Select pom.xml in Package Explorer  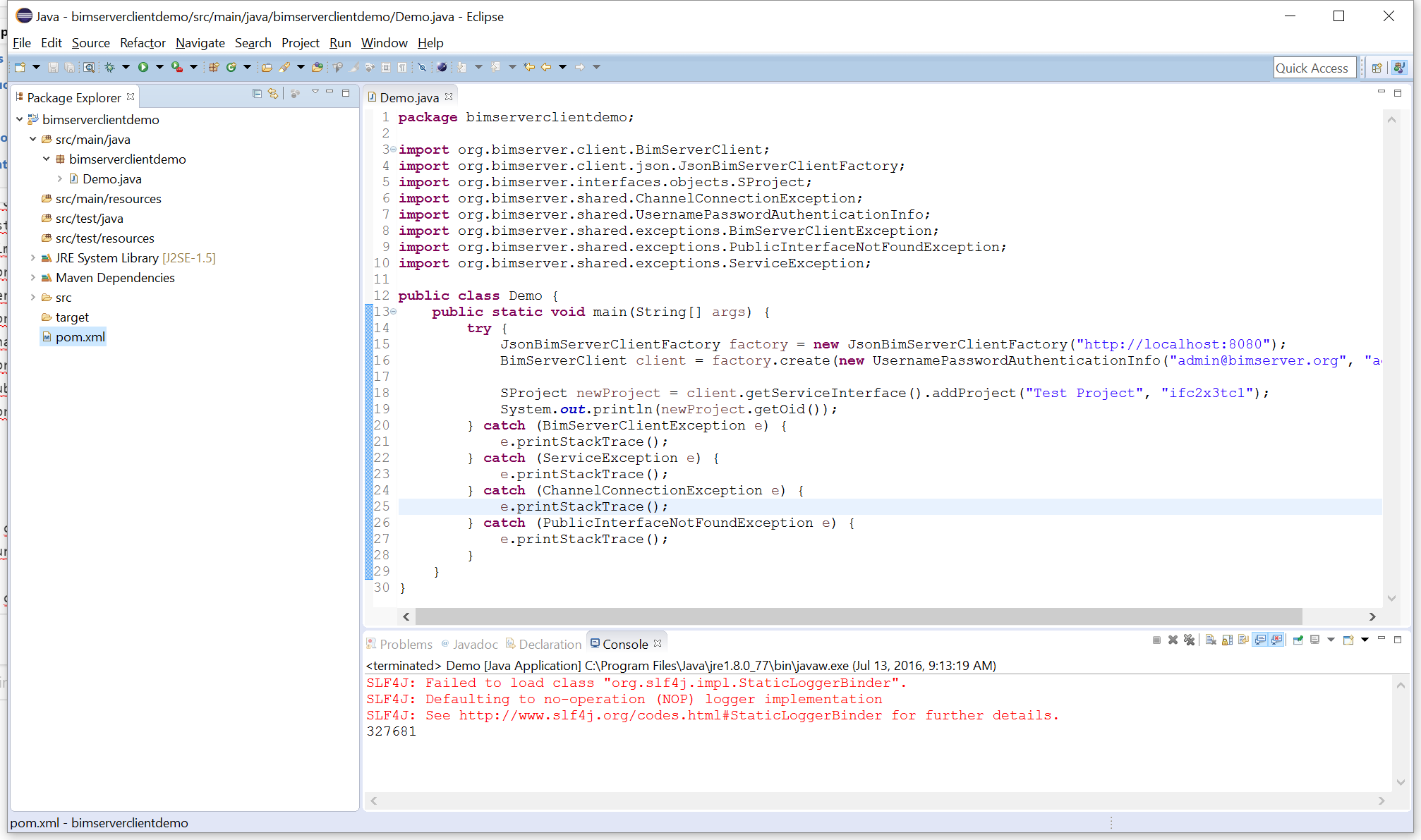pos(73,337)
